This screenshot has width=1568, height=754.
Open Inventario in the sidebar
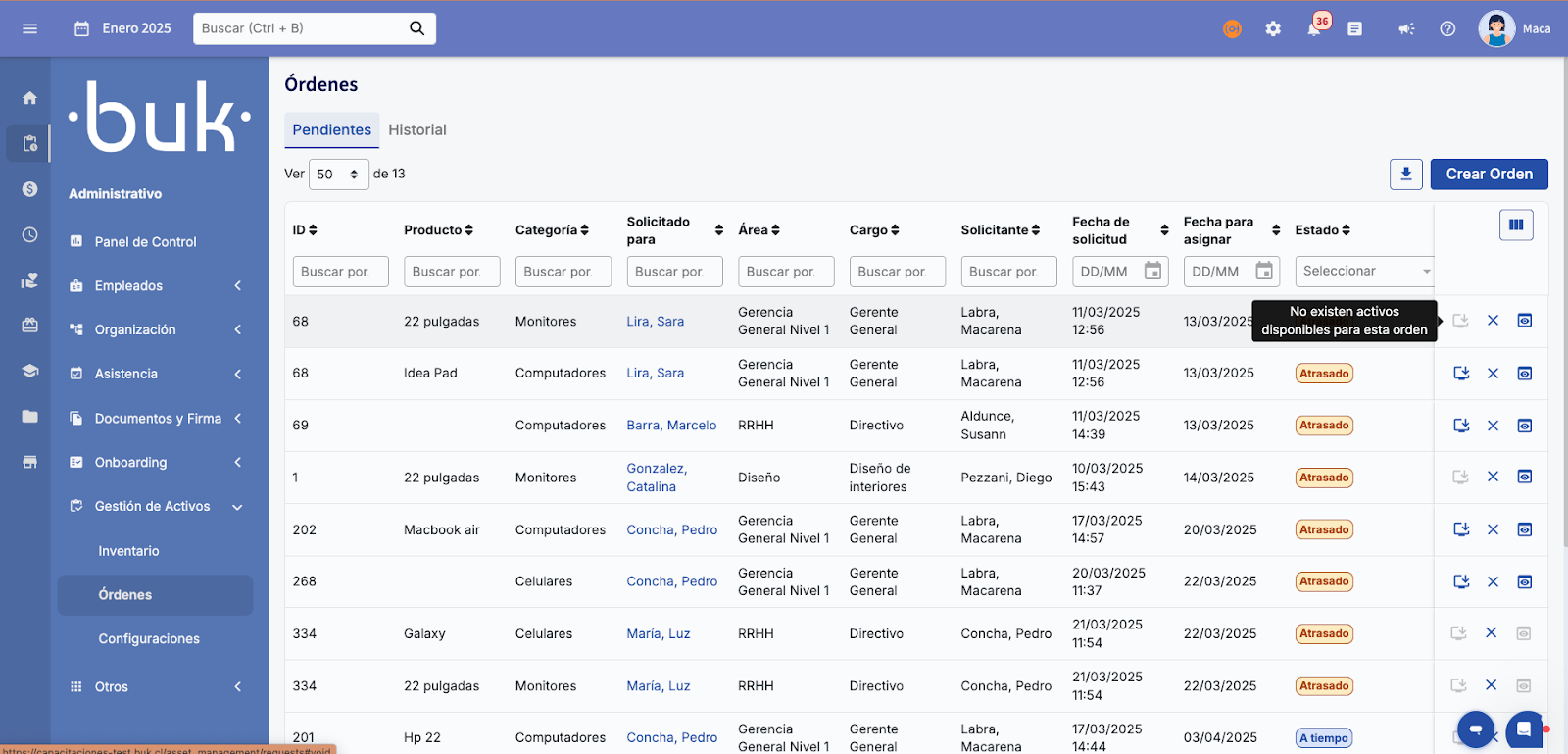(128, 551)
